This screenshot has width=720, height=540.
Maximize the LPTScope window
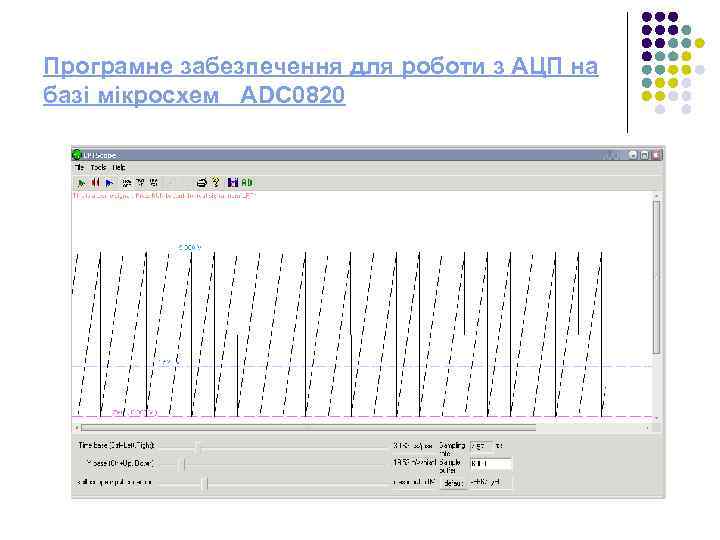coord(644,155)
